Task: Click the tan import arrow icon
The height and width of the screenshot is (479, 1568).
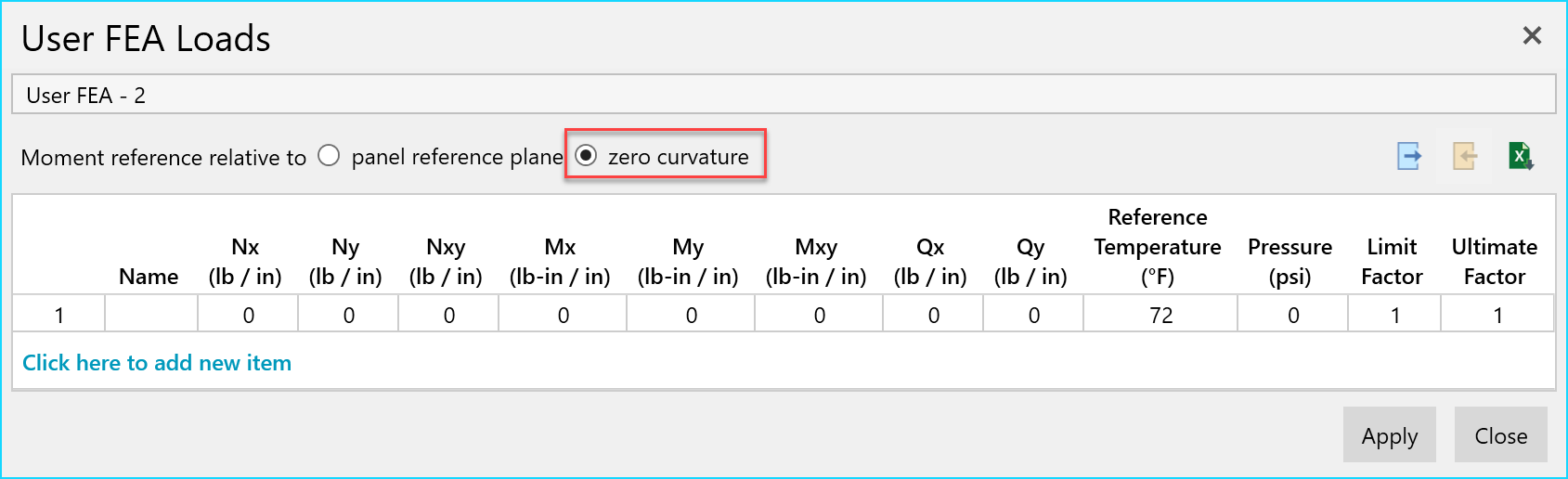Action: pos(1465,156)
